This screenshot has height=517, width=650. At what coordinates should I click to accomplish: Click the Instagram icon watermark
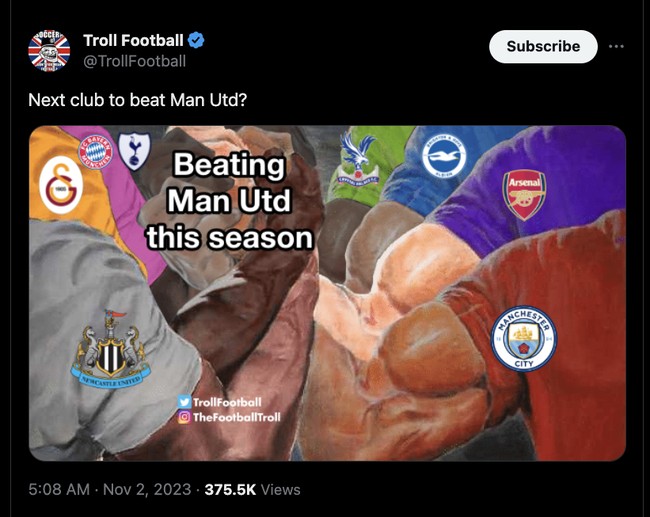coord(183,417)
